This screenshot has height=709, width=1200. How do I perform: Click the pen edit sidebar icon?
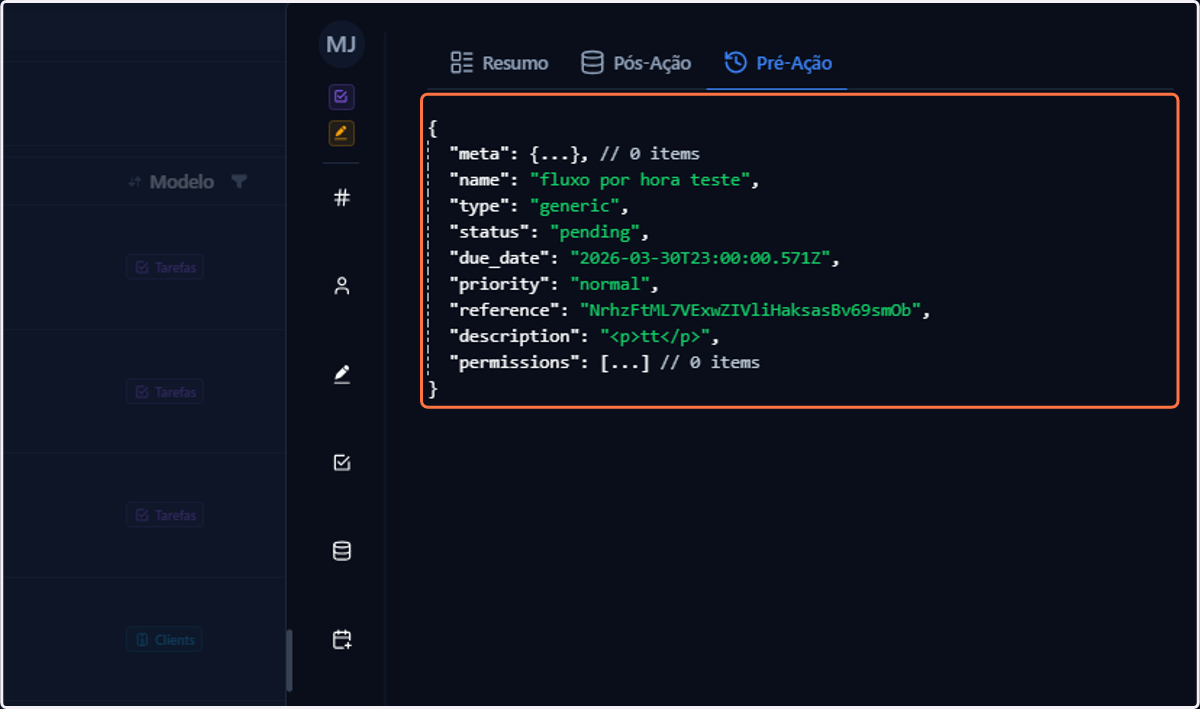[x=342, y=375]
